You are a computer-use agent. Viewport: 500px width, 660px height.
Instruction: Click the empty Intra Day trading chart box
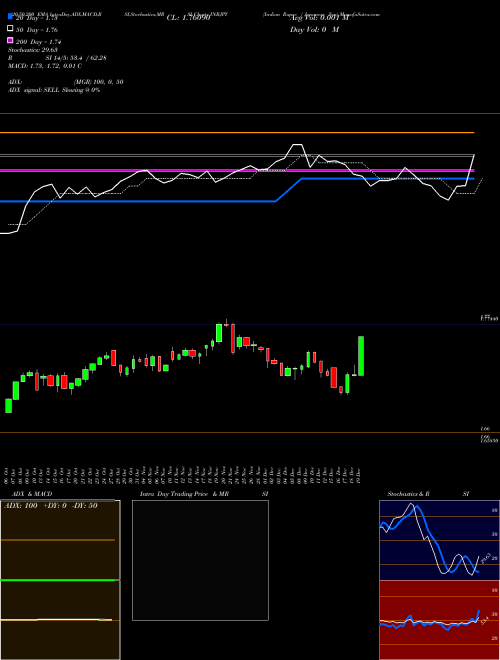(x=200, y=560)
